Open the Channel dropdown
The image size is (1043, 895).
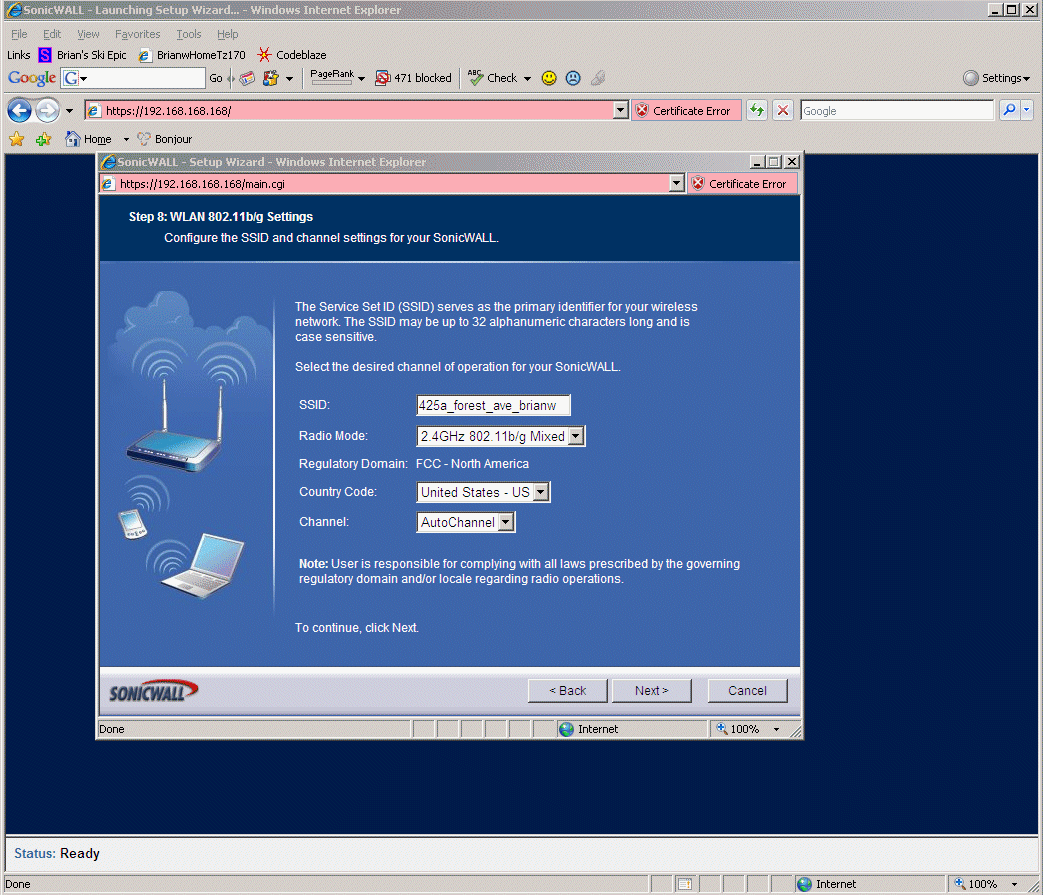[506, 522]
